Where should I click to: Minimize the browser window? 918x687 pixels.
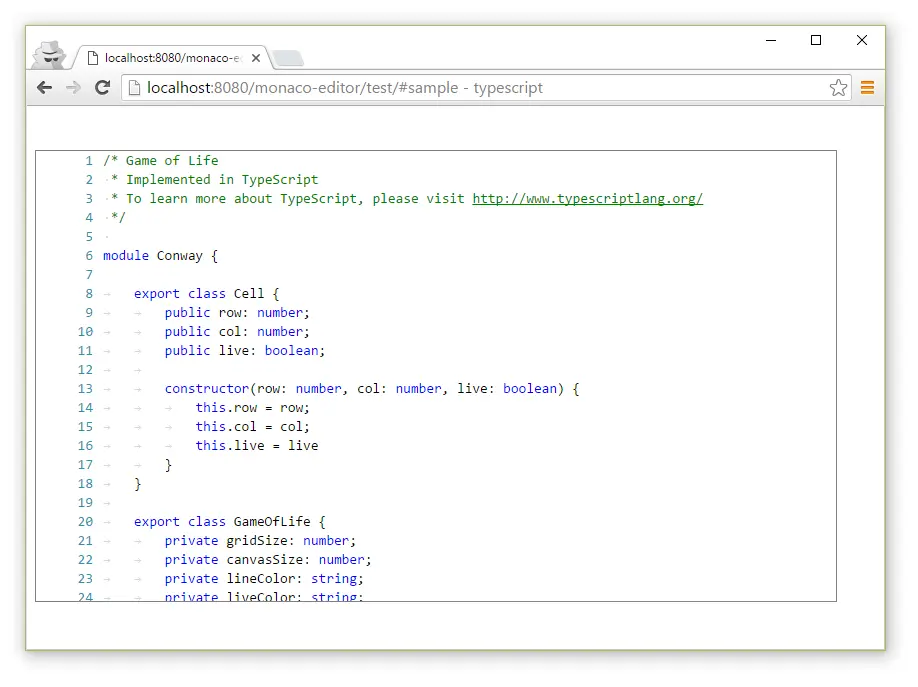point(771,40)
